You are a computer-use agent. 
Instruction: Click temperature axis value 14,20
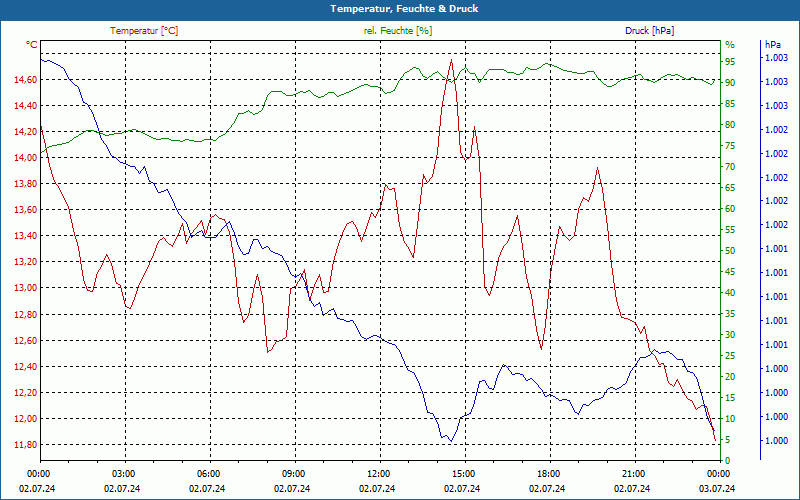[x=25, y=132]
